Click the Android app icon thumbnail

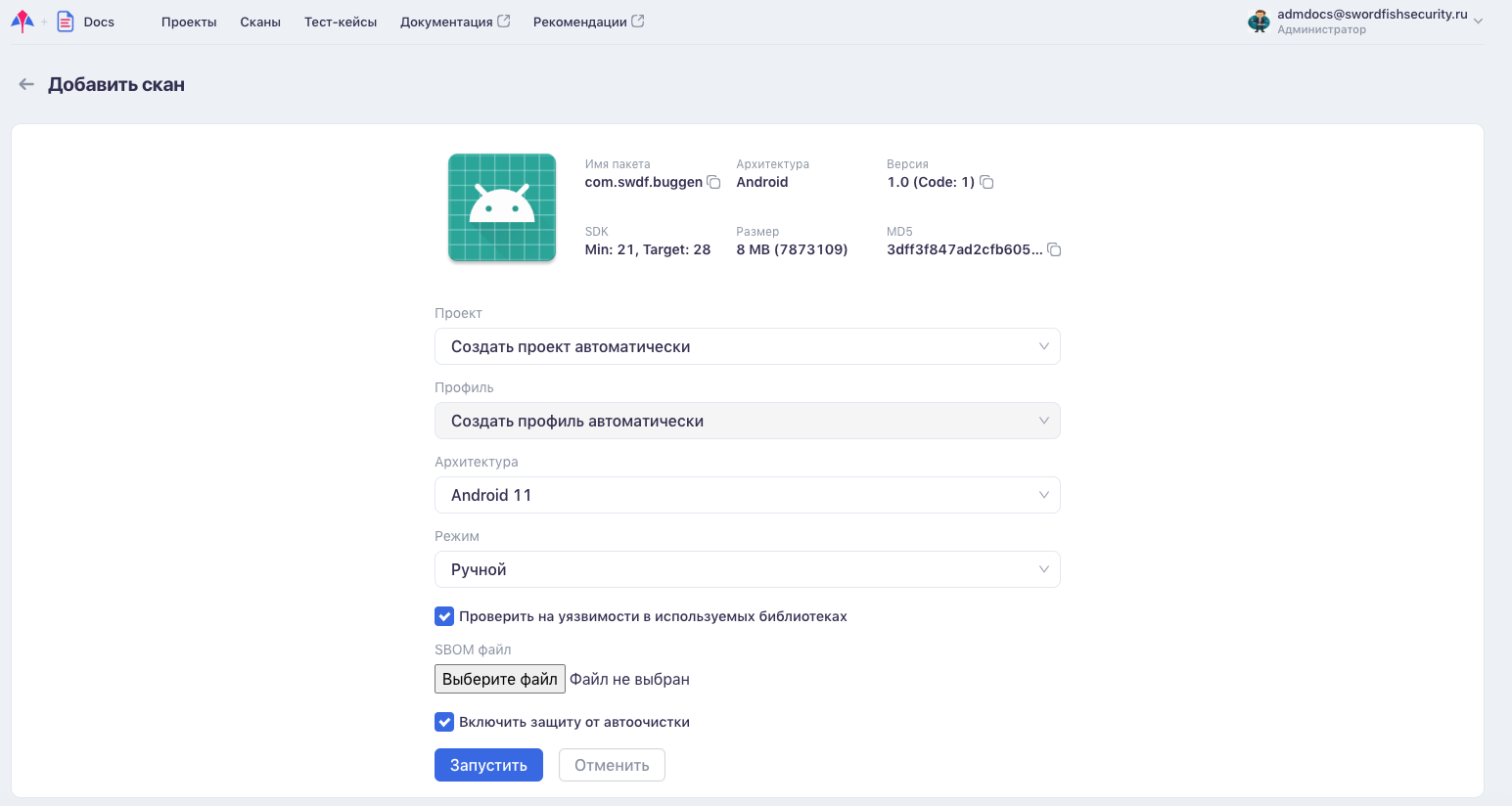502,207
